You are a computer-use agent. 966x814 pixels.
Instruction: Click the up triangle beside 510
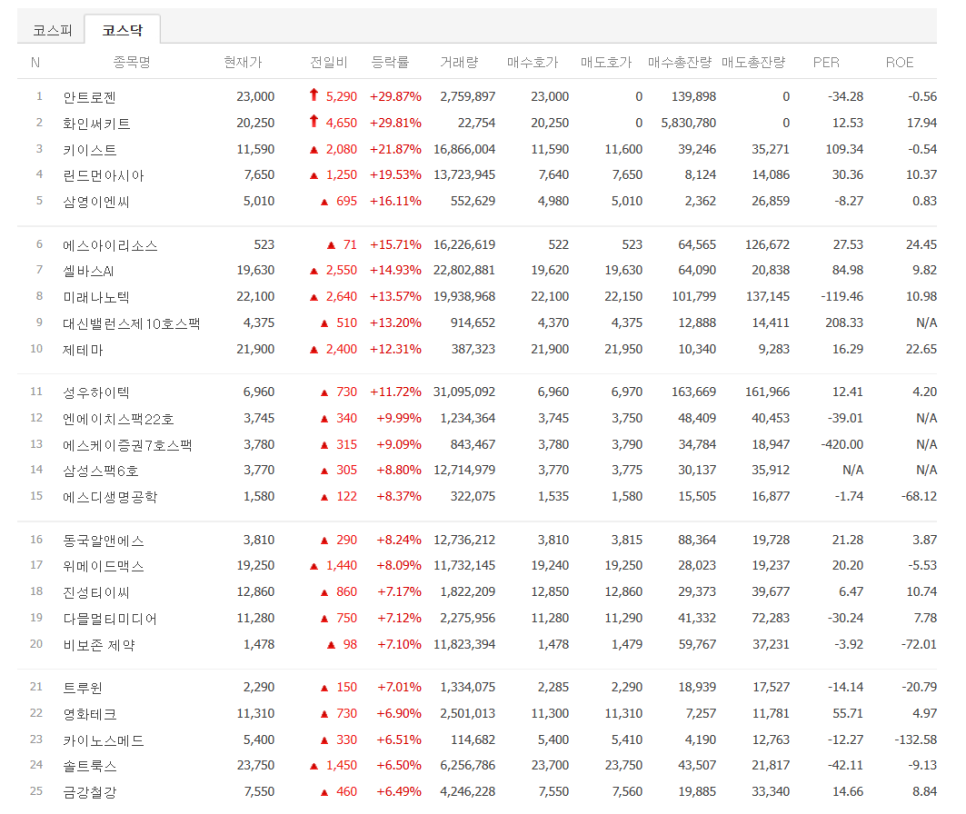(x=324, y=324)
